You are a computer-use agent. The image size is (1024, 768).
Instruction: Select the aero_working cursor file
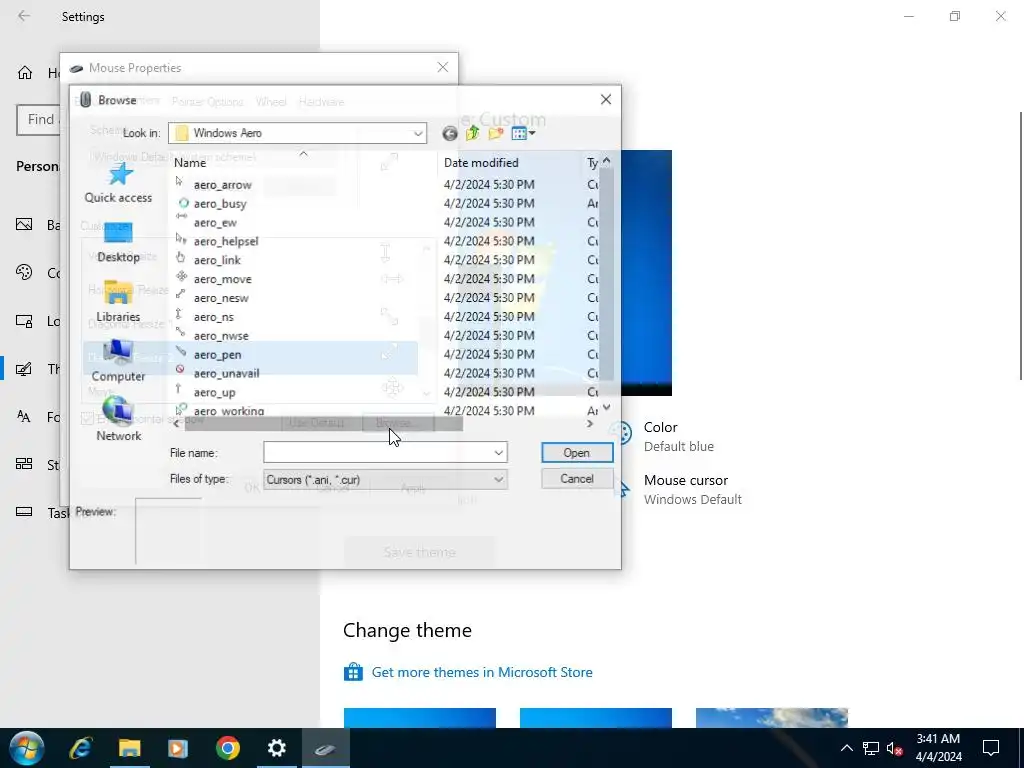coord(229,411)
